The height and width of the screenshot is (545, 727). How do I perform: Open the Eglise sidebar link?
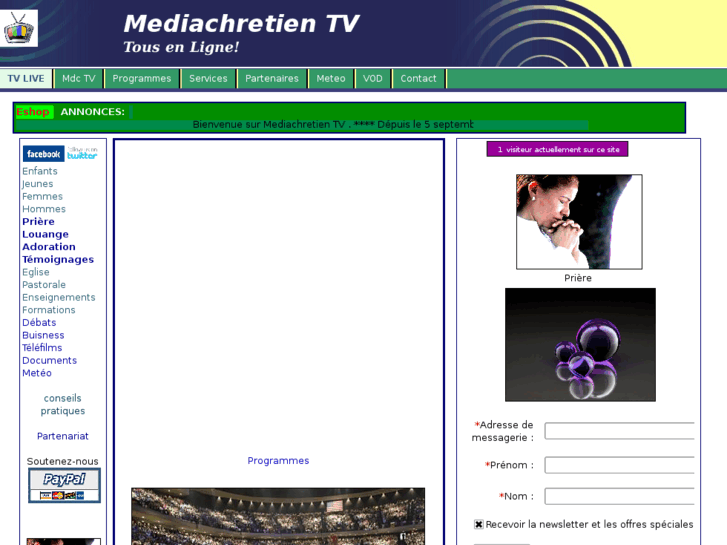(36, 272)
